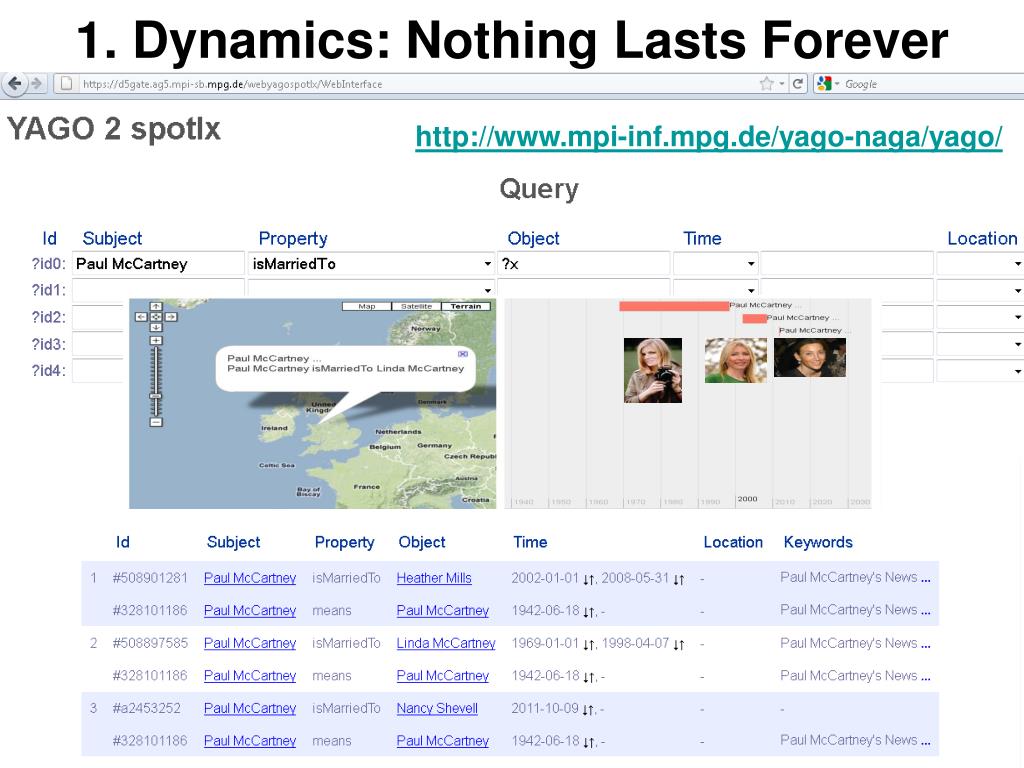Pan the map down with the arrow

click(156, 327)
